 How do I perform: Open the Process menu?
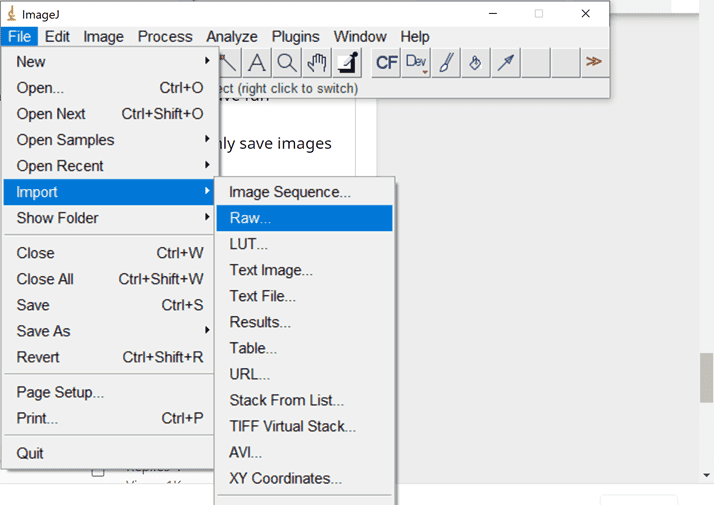click(165, 36)
